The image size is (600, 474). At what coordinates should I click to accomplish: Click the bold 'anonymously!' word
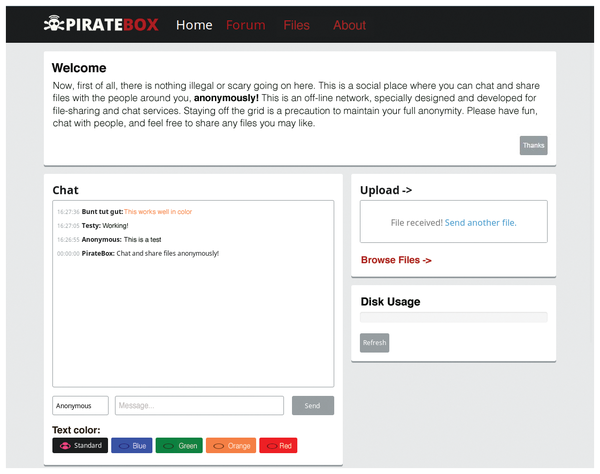226,98
